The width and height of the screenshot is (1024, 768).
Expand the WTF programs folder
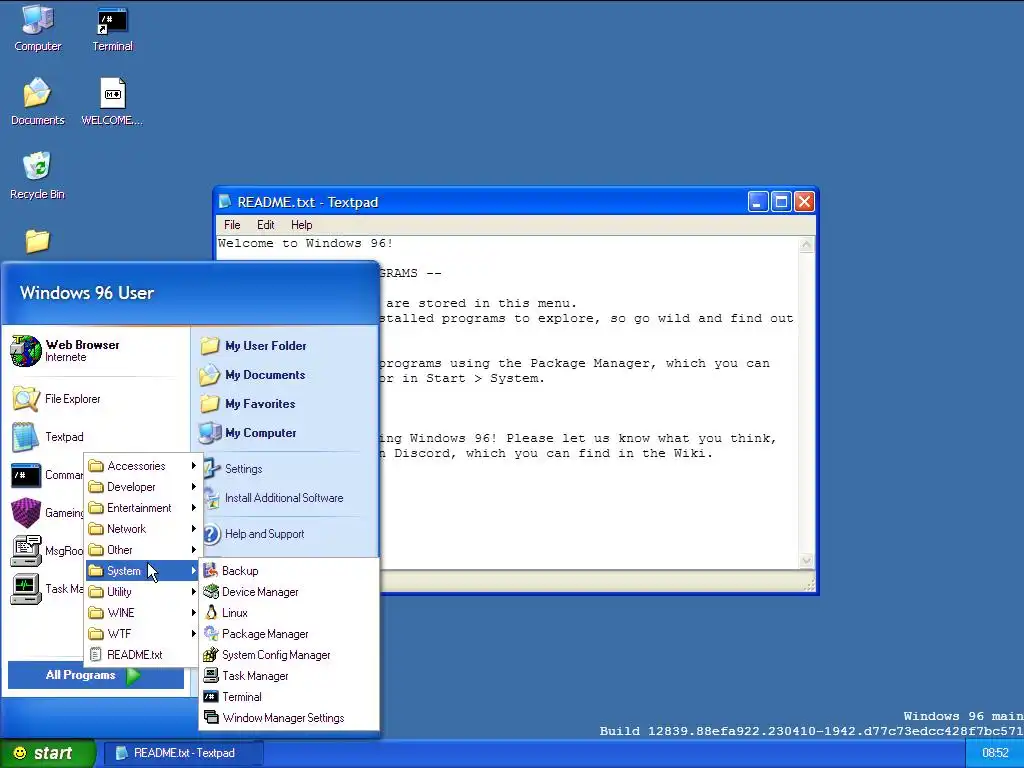[x=142, y=633]
